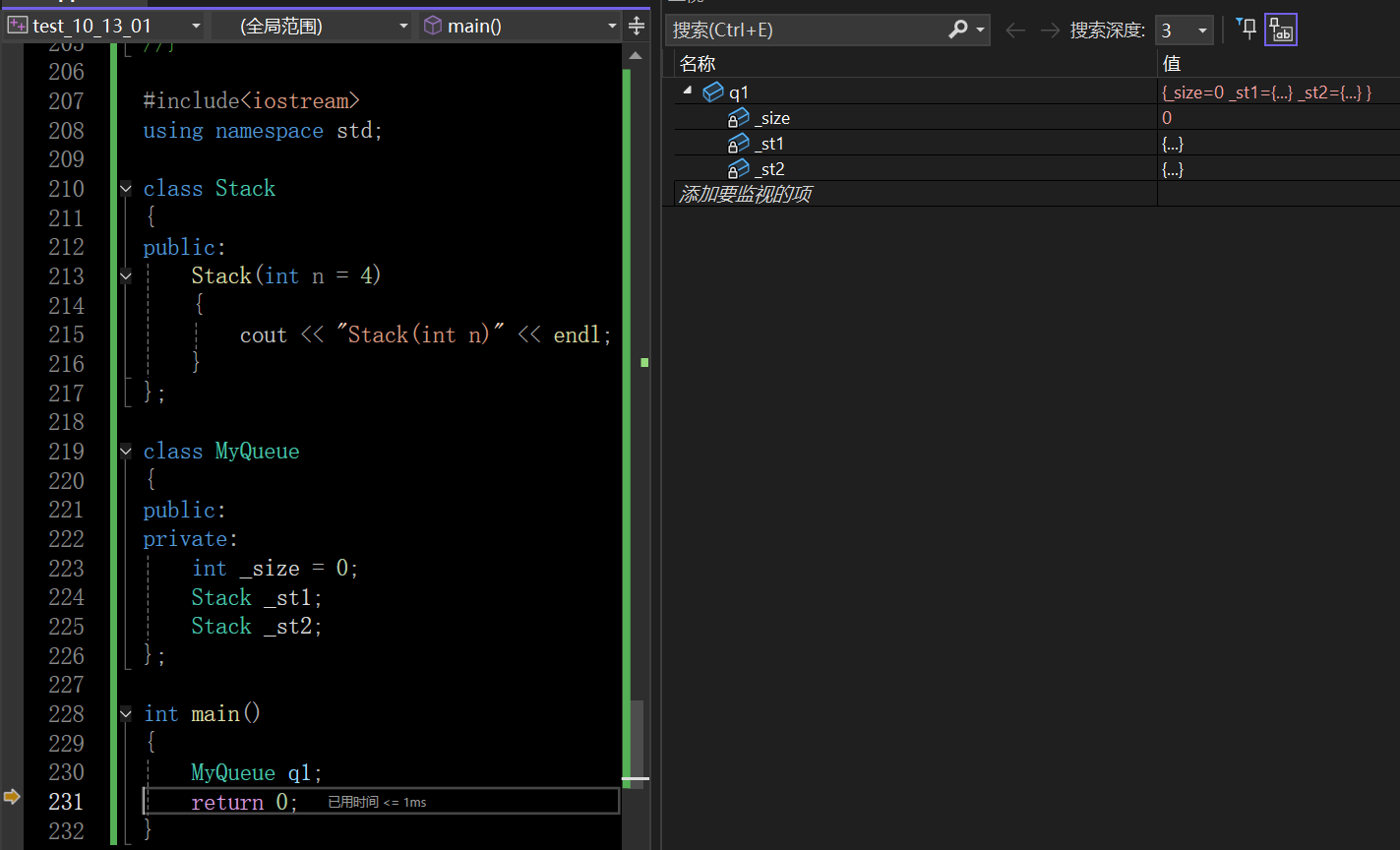Click the "using namespace std;" code line
Image resolution: width=1400 pixels, height=850 pixels.
[263, 131]
